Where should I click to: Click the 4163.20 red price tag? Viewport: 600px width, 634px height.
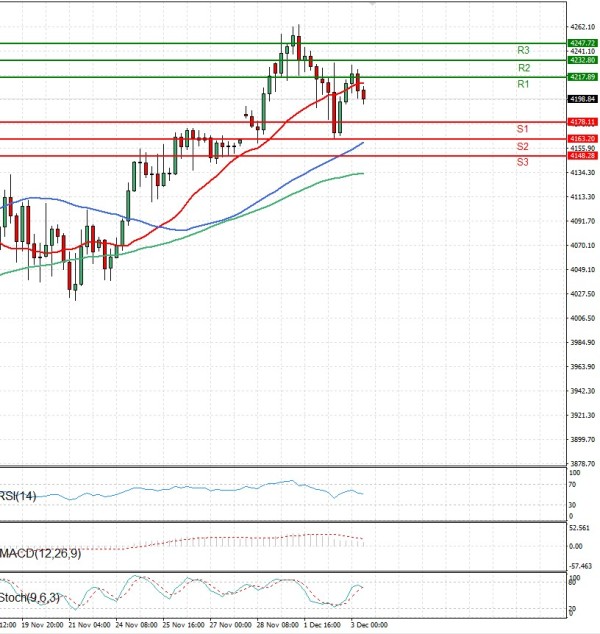(582, 138)
